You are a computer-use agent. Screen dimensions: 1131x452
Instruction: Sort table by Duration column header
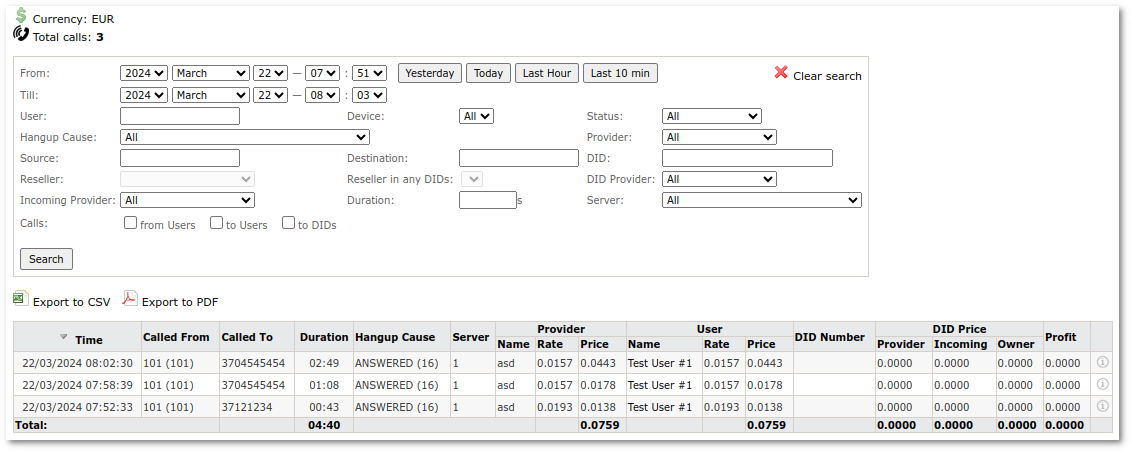(x=324, y=337)
